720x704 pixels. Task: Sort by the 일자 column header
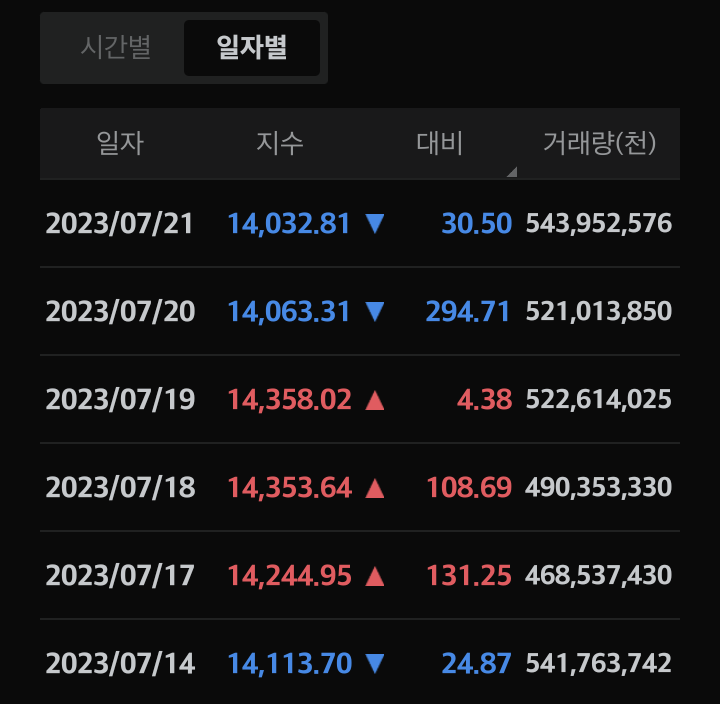coord(120,143)
